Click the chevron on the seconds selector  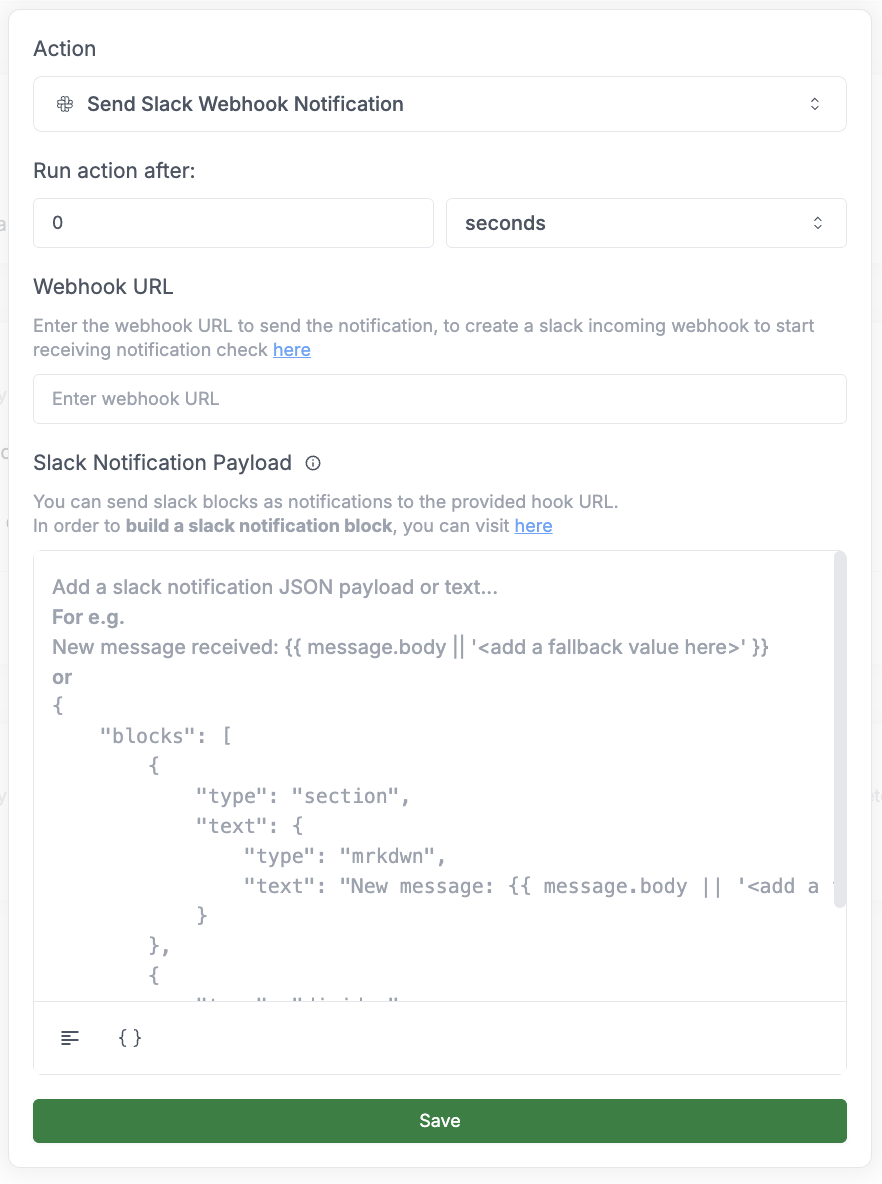pyautogui.click(x=817, y=223)
